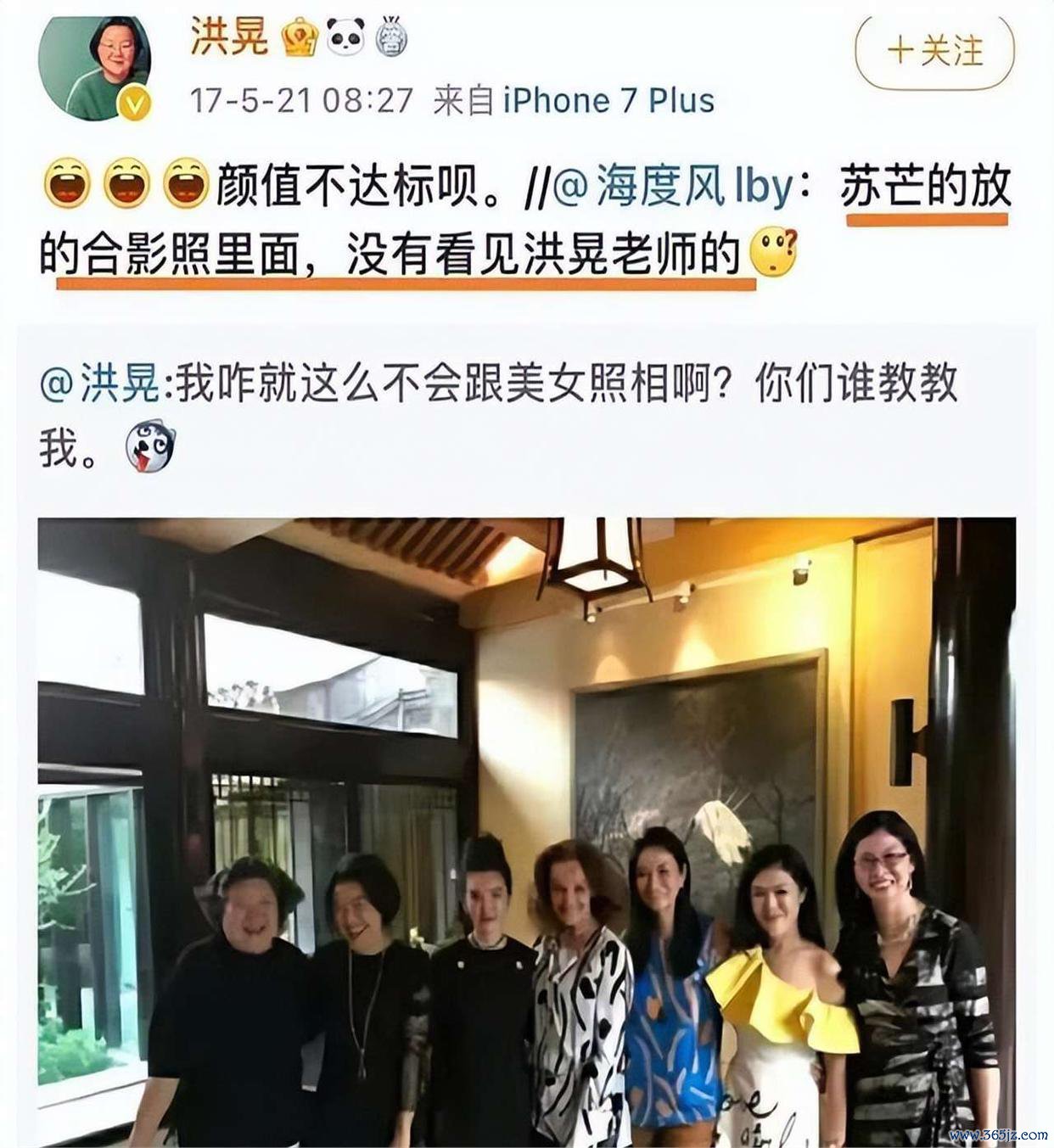
Task: Tap the third laughing emoji
Action: point(186,183)
